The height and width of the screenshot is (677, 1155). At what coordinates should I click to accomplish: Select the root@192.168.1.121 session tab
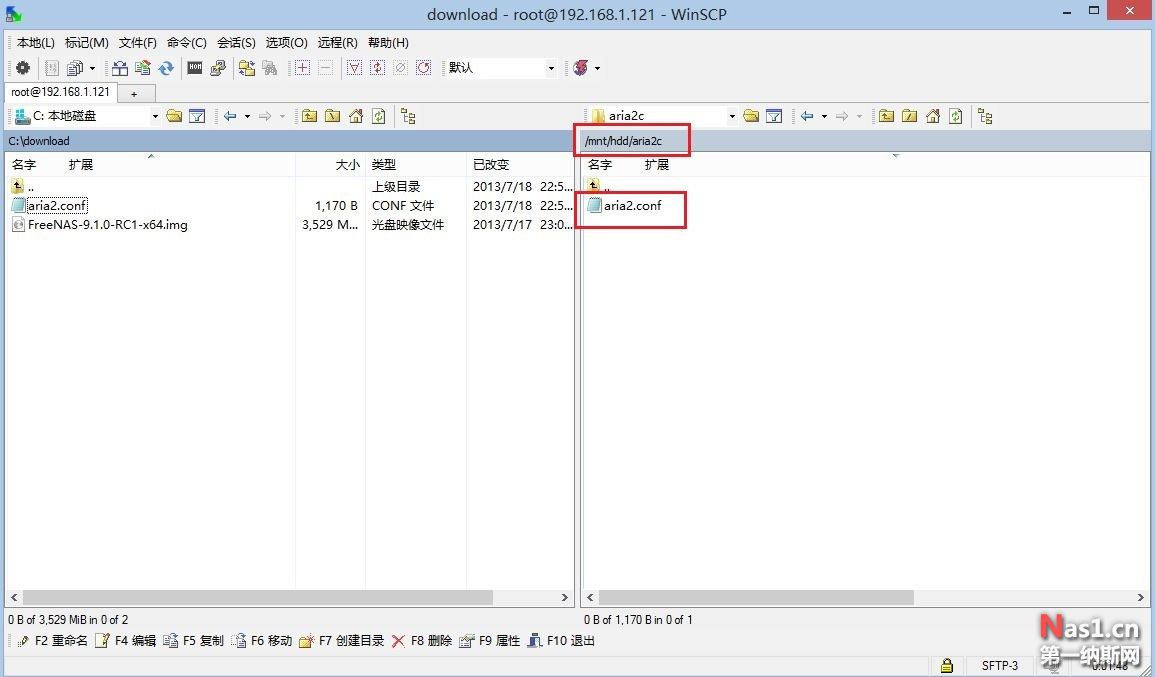point(60,92)
